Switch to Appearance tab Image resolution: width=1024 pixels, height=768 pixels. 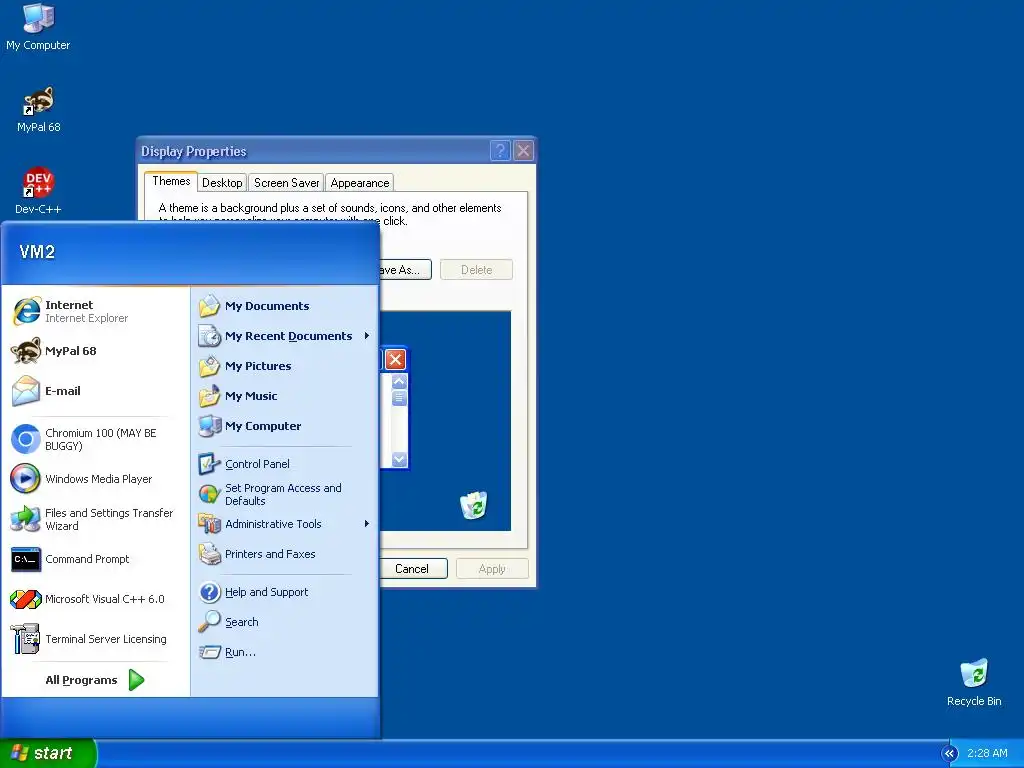coord(360,183)
